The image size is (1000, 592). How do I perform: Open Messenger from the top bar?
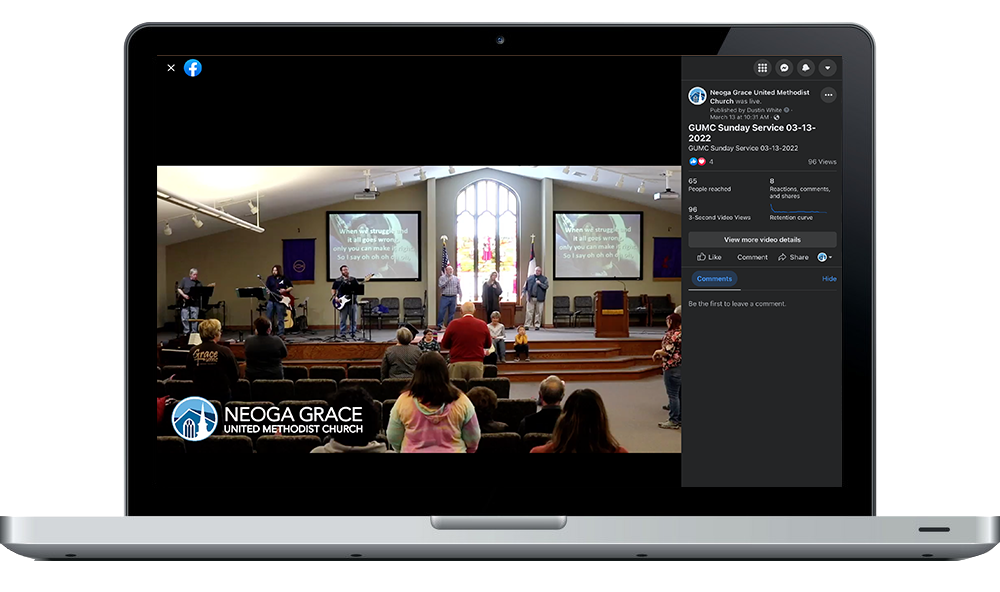click(784, 68)
